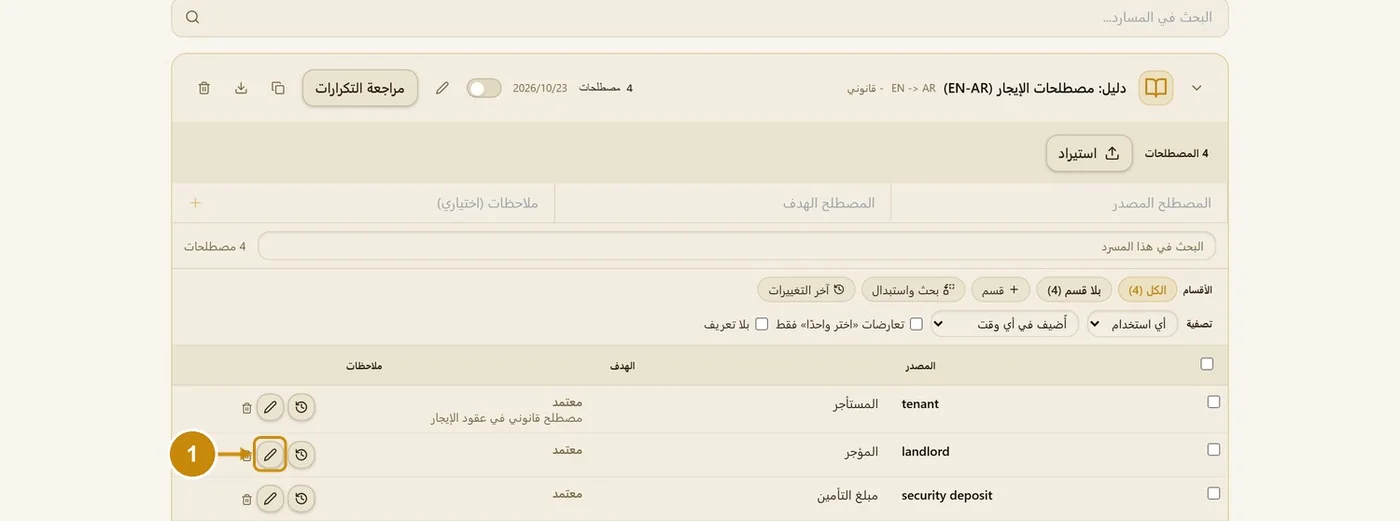This screenshot has height=521, width=1400.
Task: Click the source term security deposit
Action: coord(947,496)
